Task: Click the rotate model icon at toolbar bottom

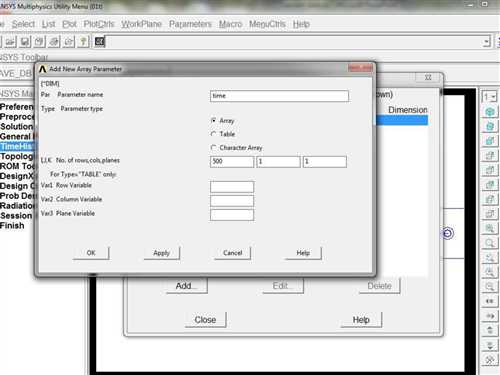Action: [x=490, y=360]
